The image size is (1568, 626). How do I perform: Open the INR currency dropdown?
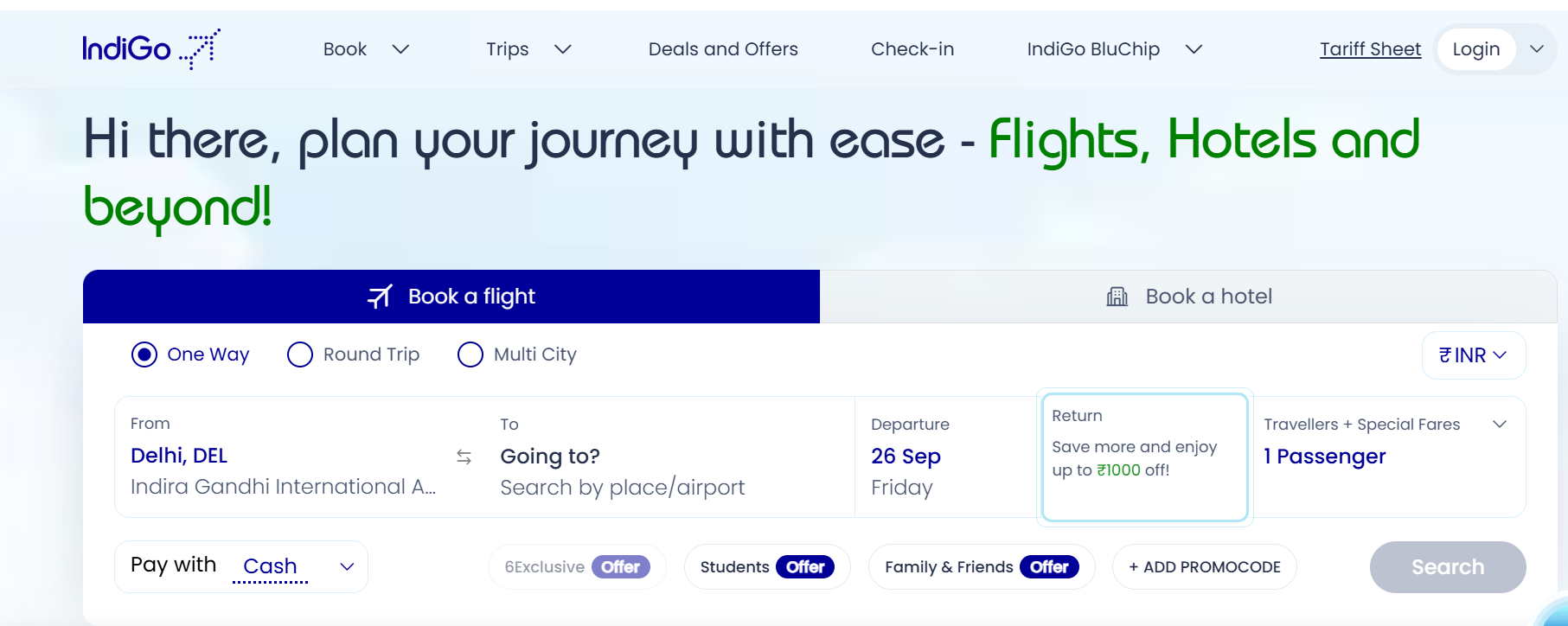(x=1473, y=355)
